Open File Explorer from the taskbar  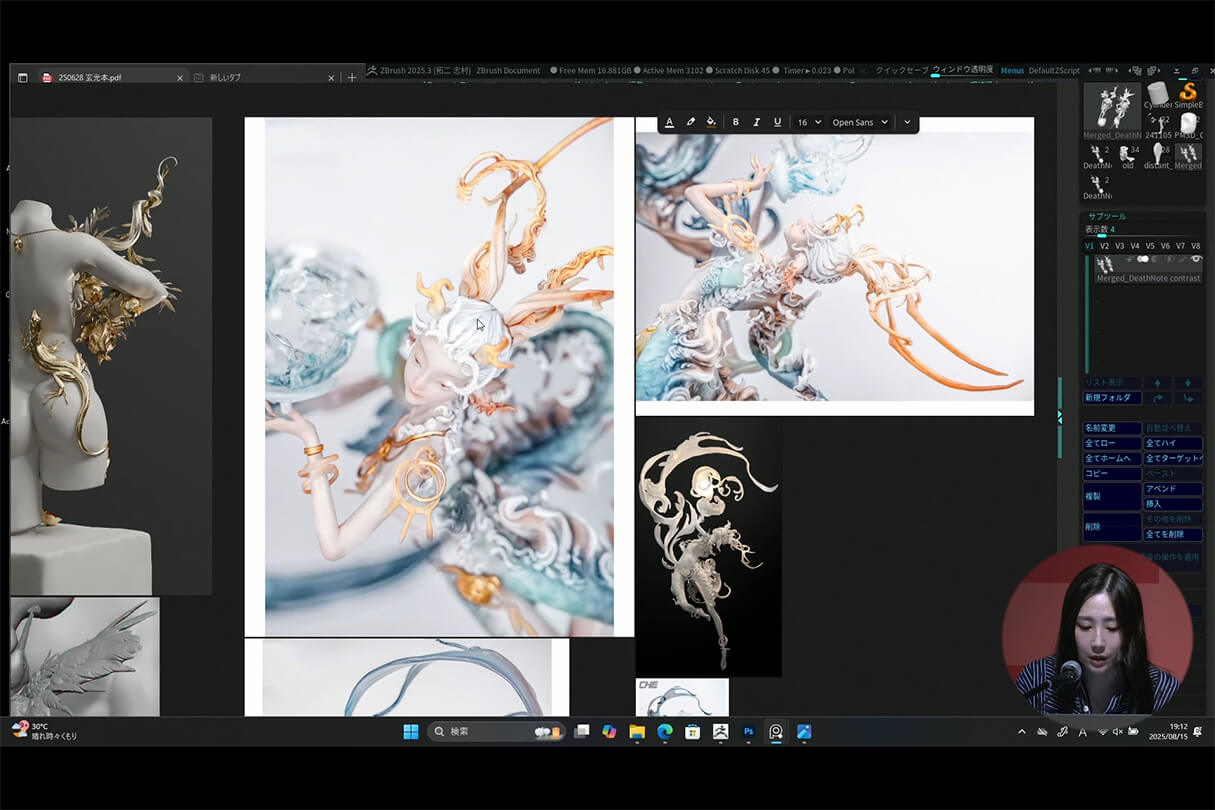click(637, 732)
